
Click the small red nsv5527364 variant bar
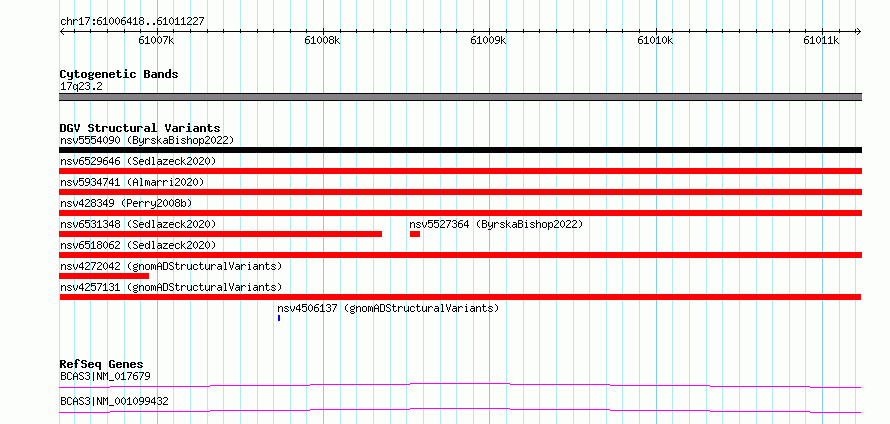415,234
